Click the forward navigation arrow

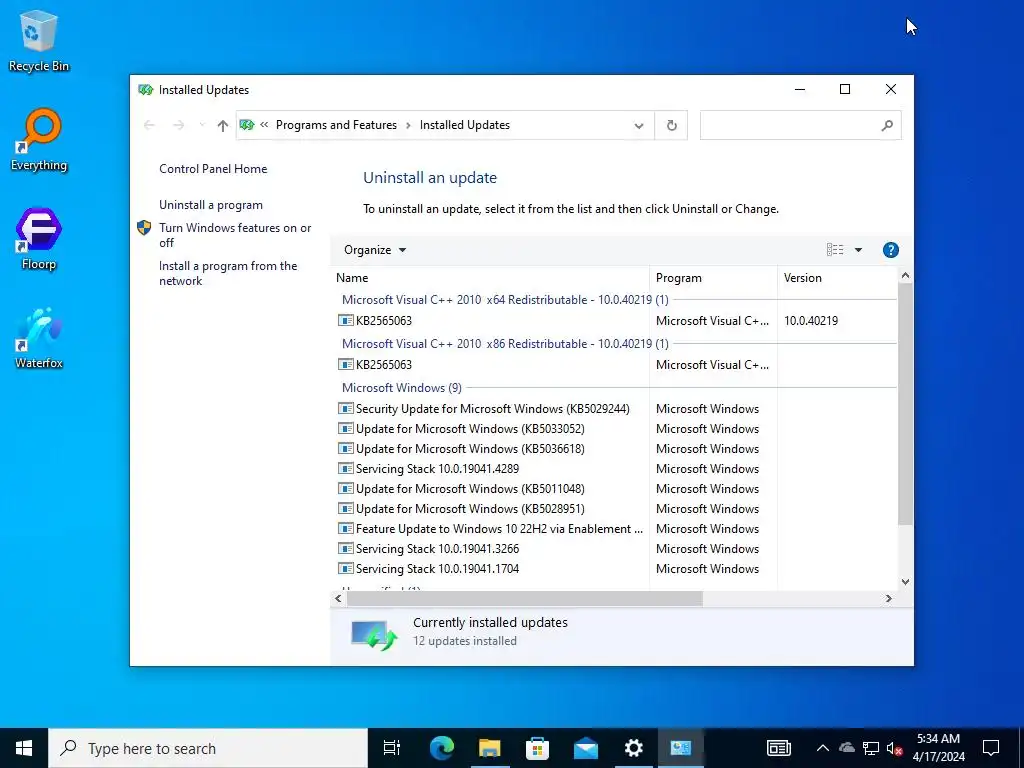click(178, 125)
